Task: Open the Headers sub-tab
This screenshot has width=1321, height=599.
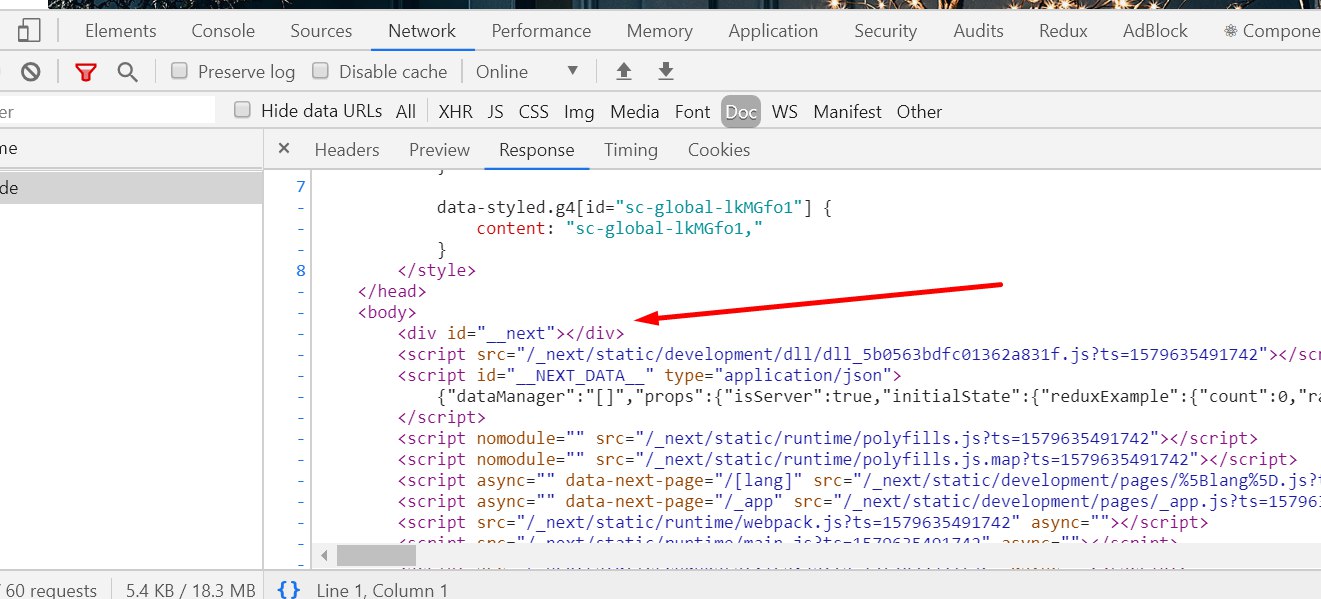Action: [x=347, y=149]
